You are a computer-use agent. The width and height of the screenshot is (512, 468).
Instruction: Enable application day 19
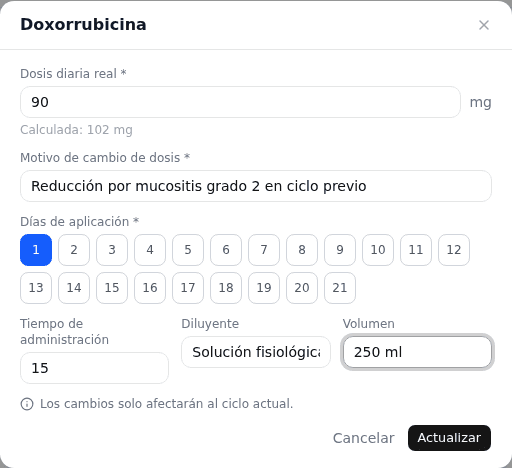point(264,288)
